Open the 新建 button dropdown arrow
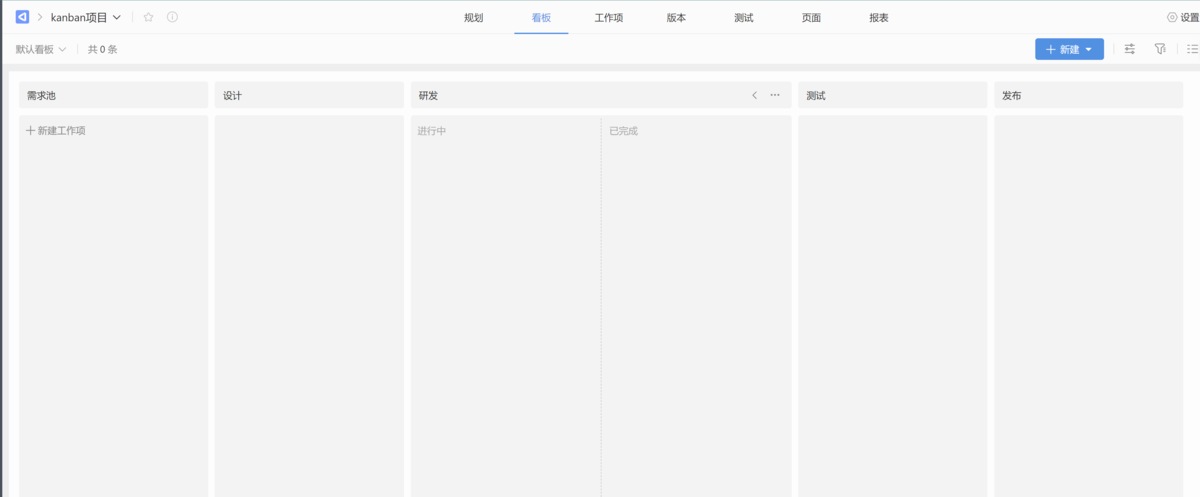Viewport: 1200px width, 497px height. coord(1089,49)
